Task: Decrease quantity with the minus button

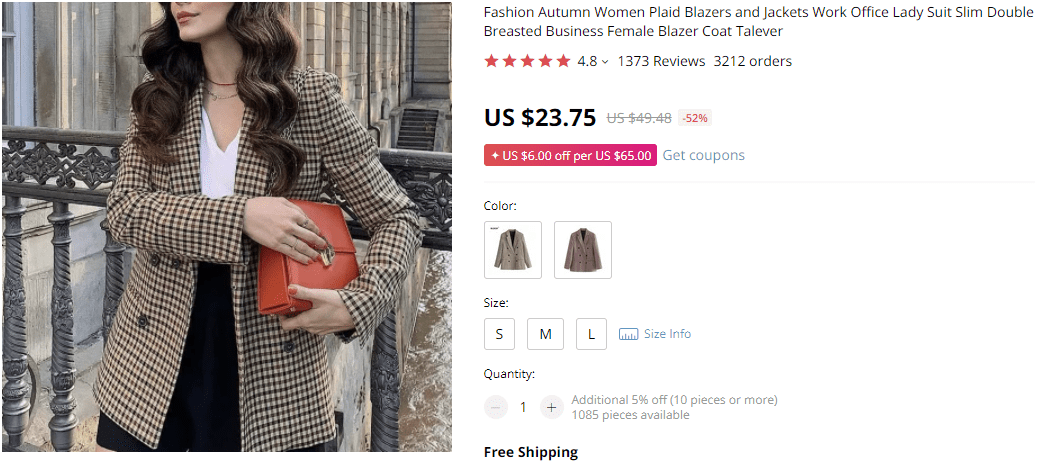Action: pyautogui.click(x=496, y=407)
